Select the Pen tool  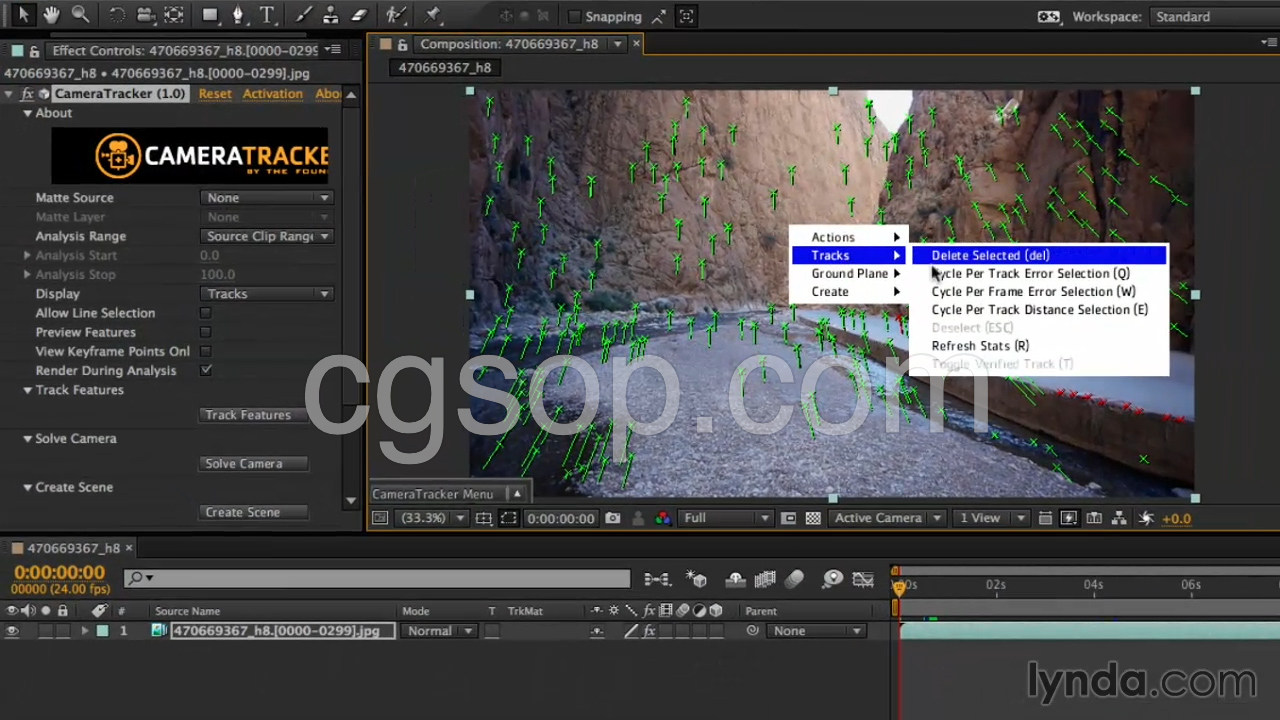coord(238,16)
